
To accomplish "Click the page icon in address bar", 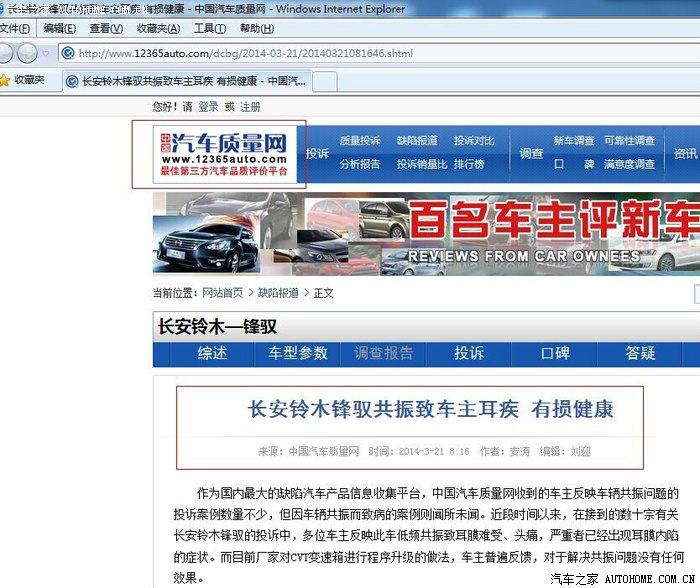I will pyautogui.click(x=68, y=53).
